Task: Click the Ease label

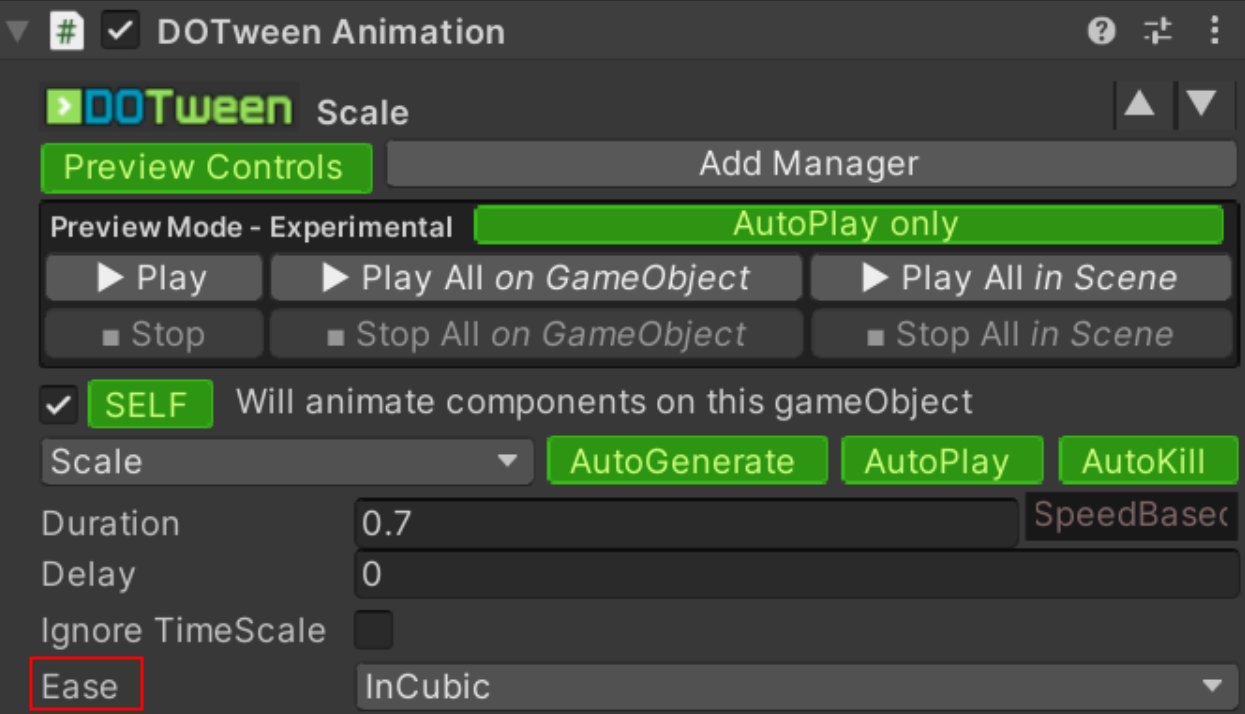Action: [80, 687]
